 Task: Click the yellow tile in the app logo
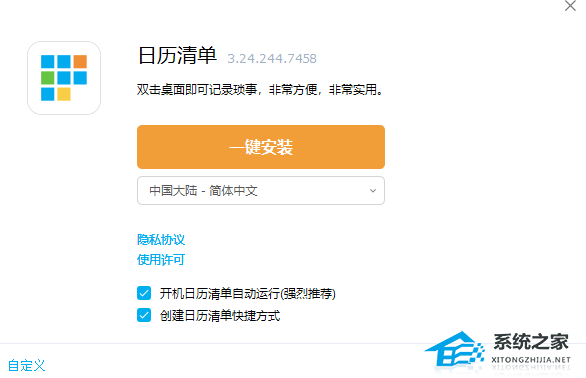click(x=64, y=94)
